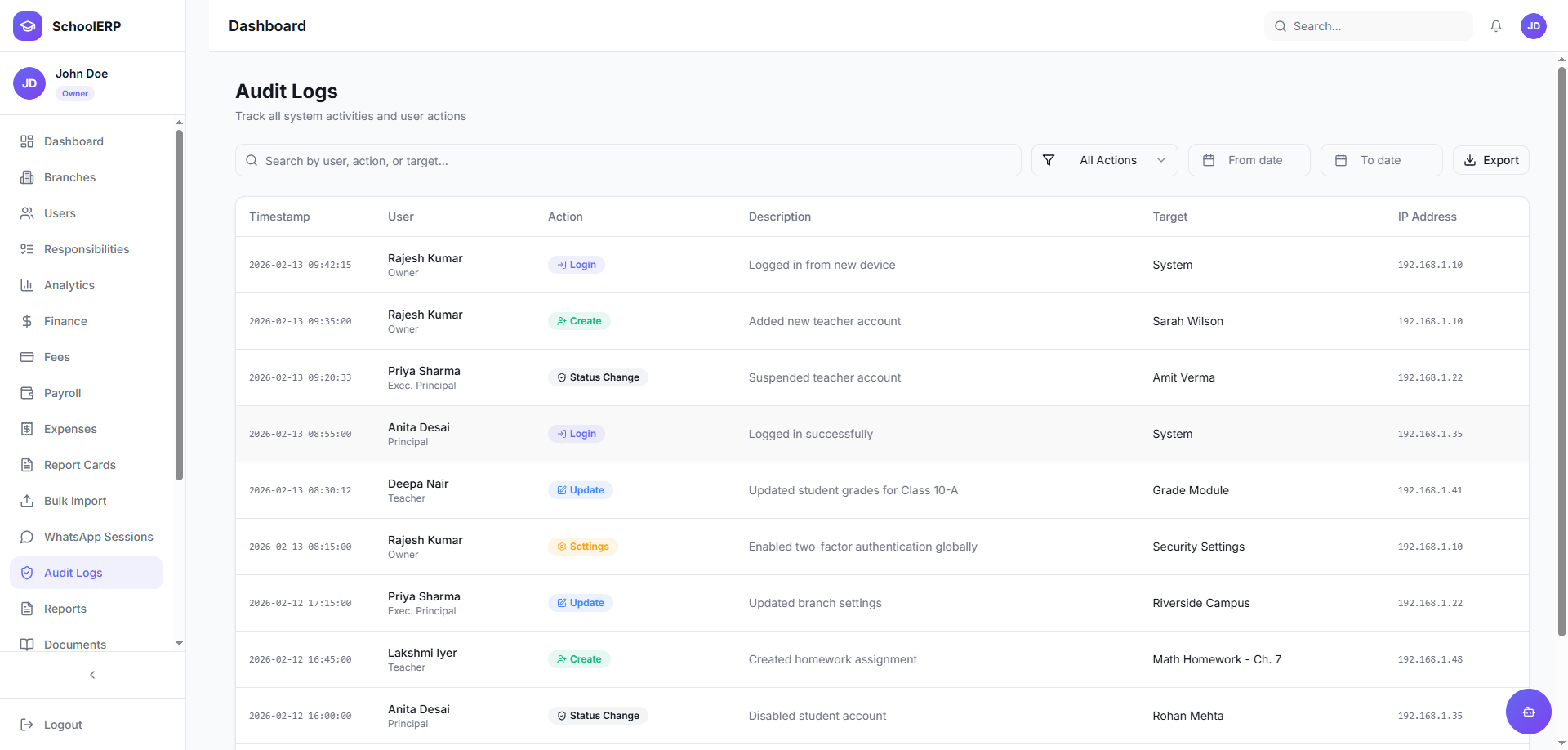The height and width of the screenshot is (750, 1568).
Task: Select the John Doe Owner profile card
Action: 92,83
